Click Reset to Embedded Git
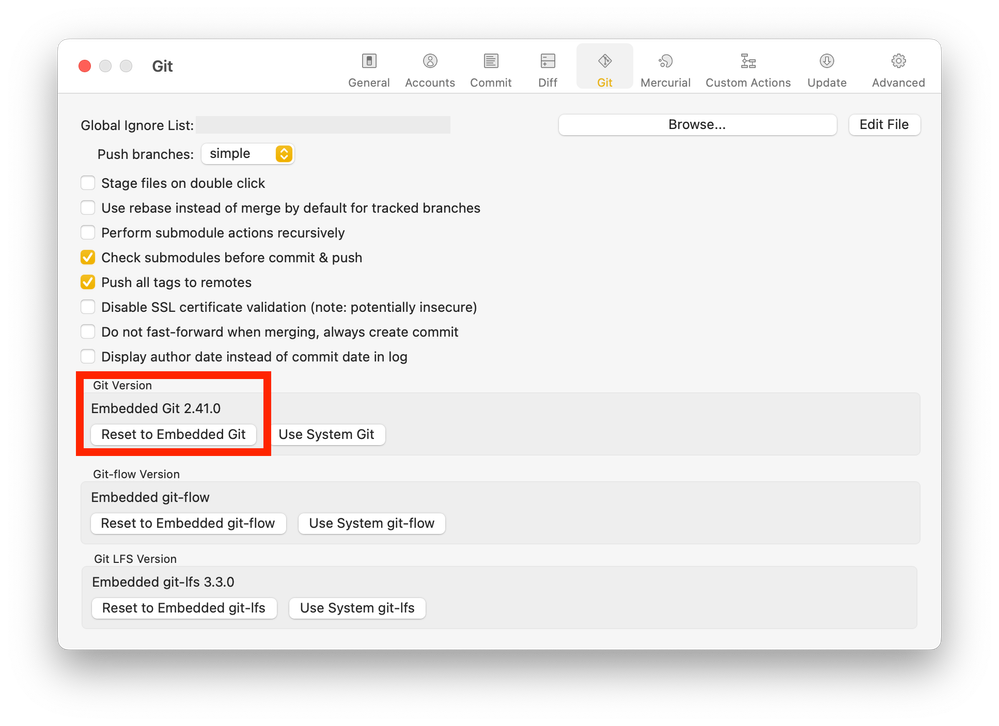This screenshot has width=999, height=726. pyautogui.click(x=173, y=434)
